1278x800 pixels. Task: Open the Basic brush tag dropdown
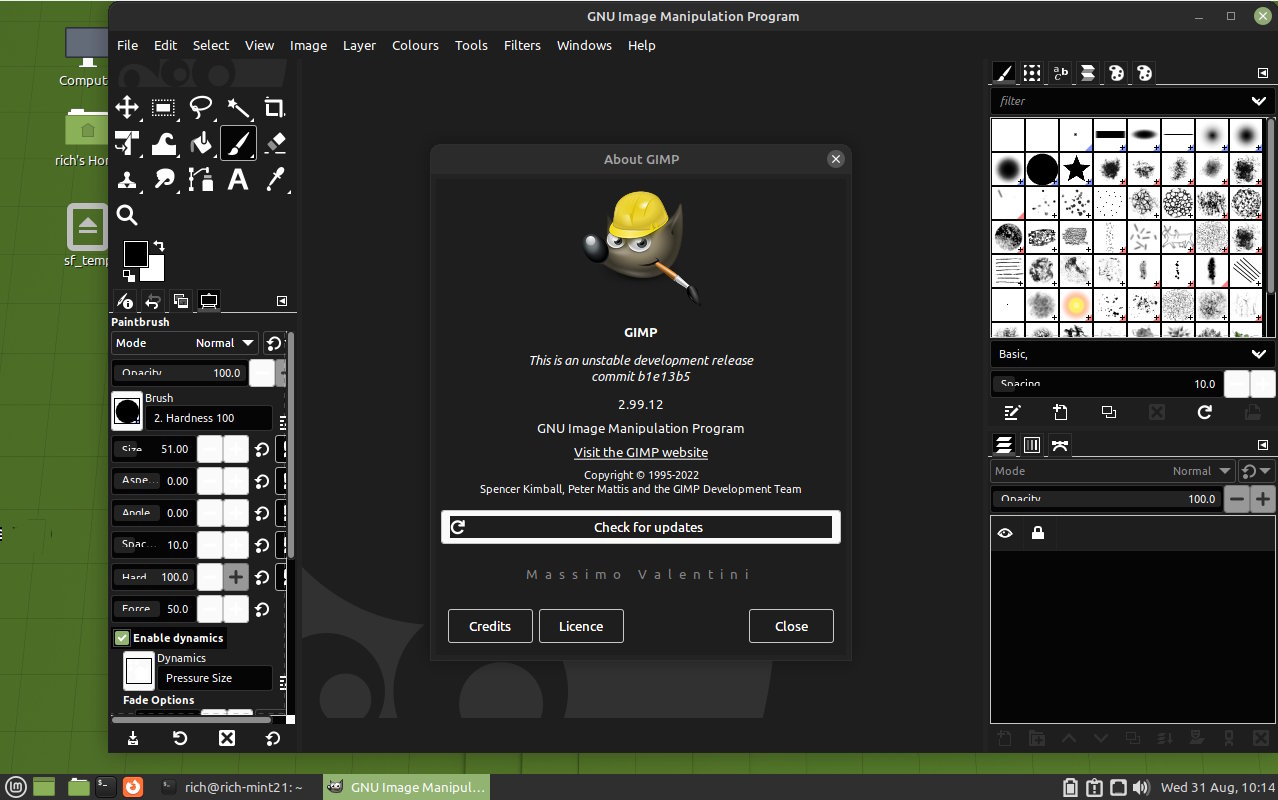click(1258, 354)
